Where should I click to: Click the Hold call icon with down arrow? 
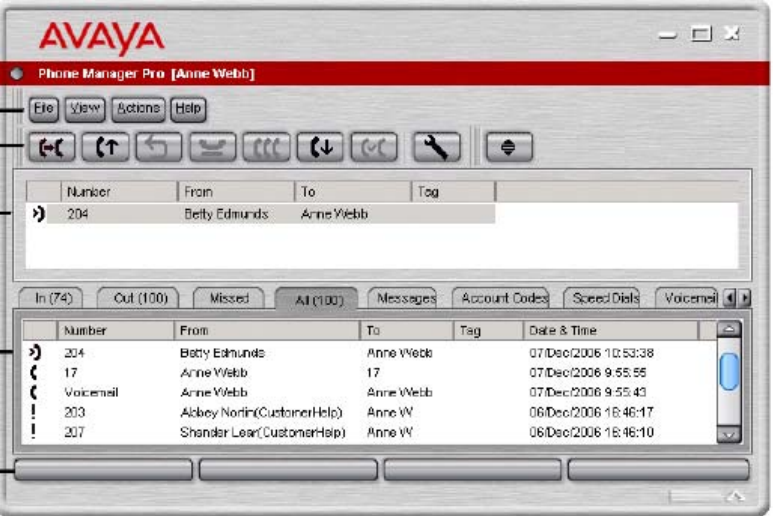(x=320, y=147)
